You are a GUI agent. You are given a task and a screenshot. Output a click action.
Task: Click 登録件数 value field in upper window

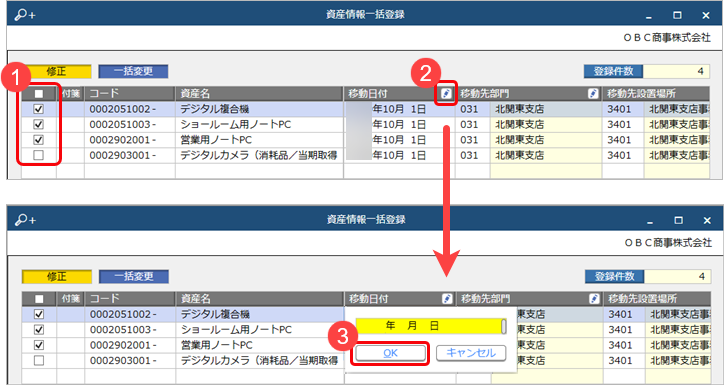pyautogui.click(x=676, y=72)
